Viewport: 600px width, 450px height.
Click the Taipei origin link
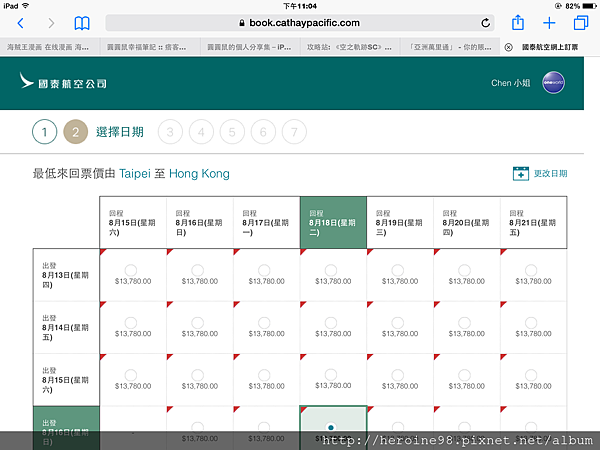(x=135, y=174)
